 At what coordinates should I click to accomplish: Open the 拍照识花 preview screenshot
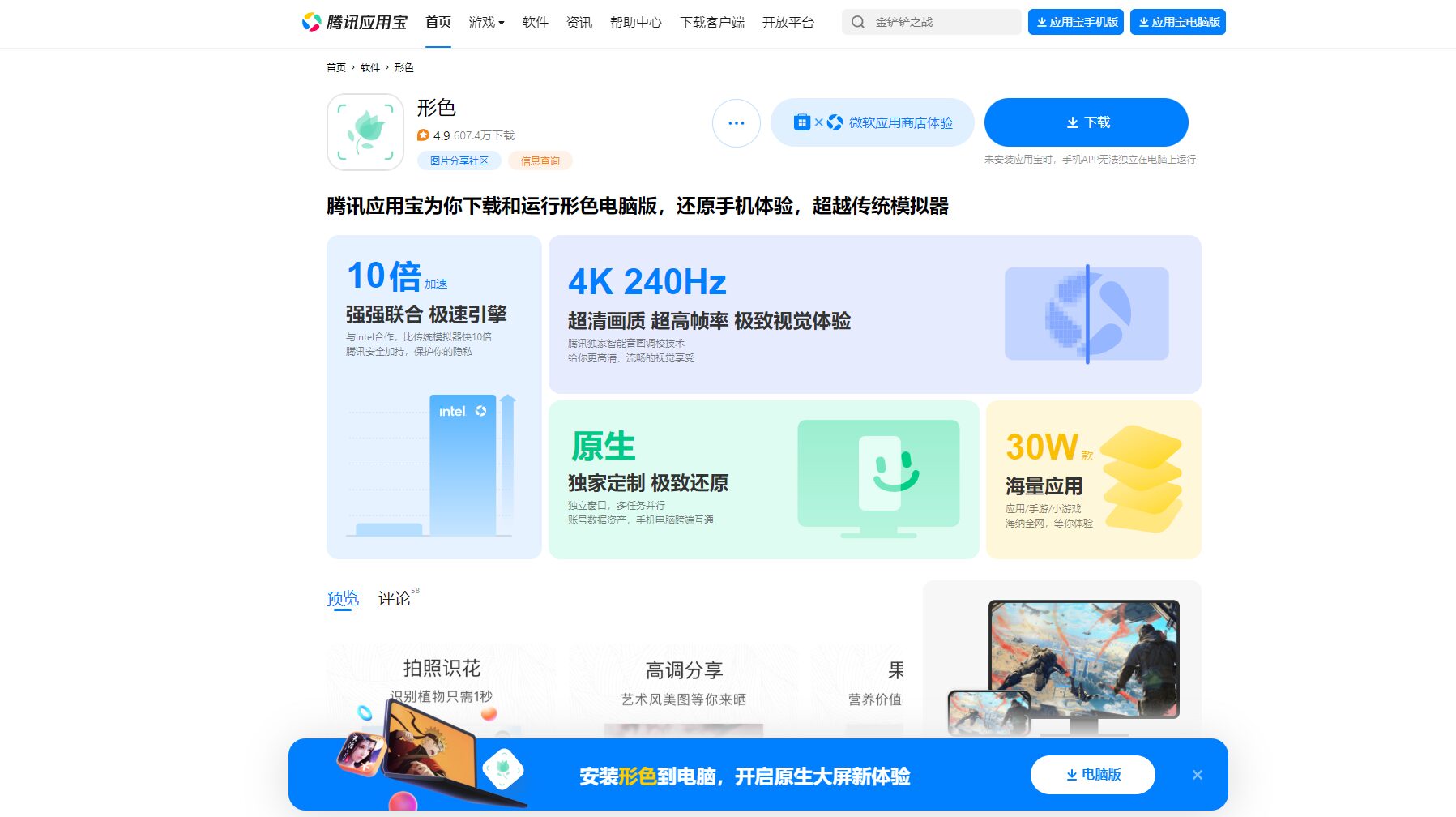coord(441,691)
